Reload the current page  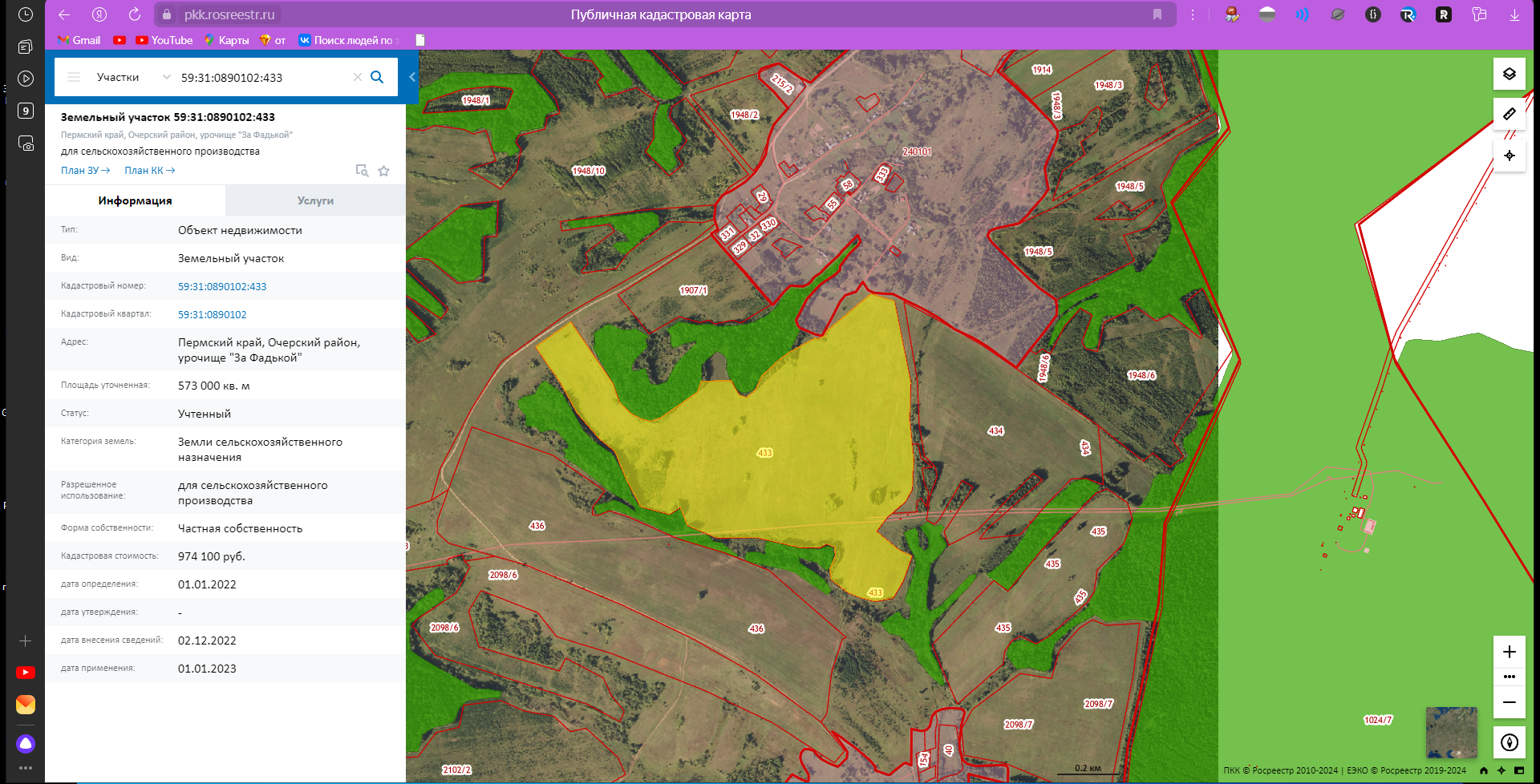pyautogui.click(x=135, y=14)
